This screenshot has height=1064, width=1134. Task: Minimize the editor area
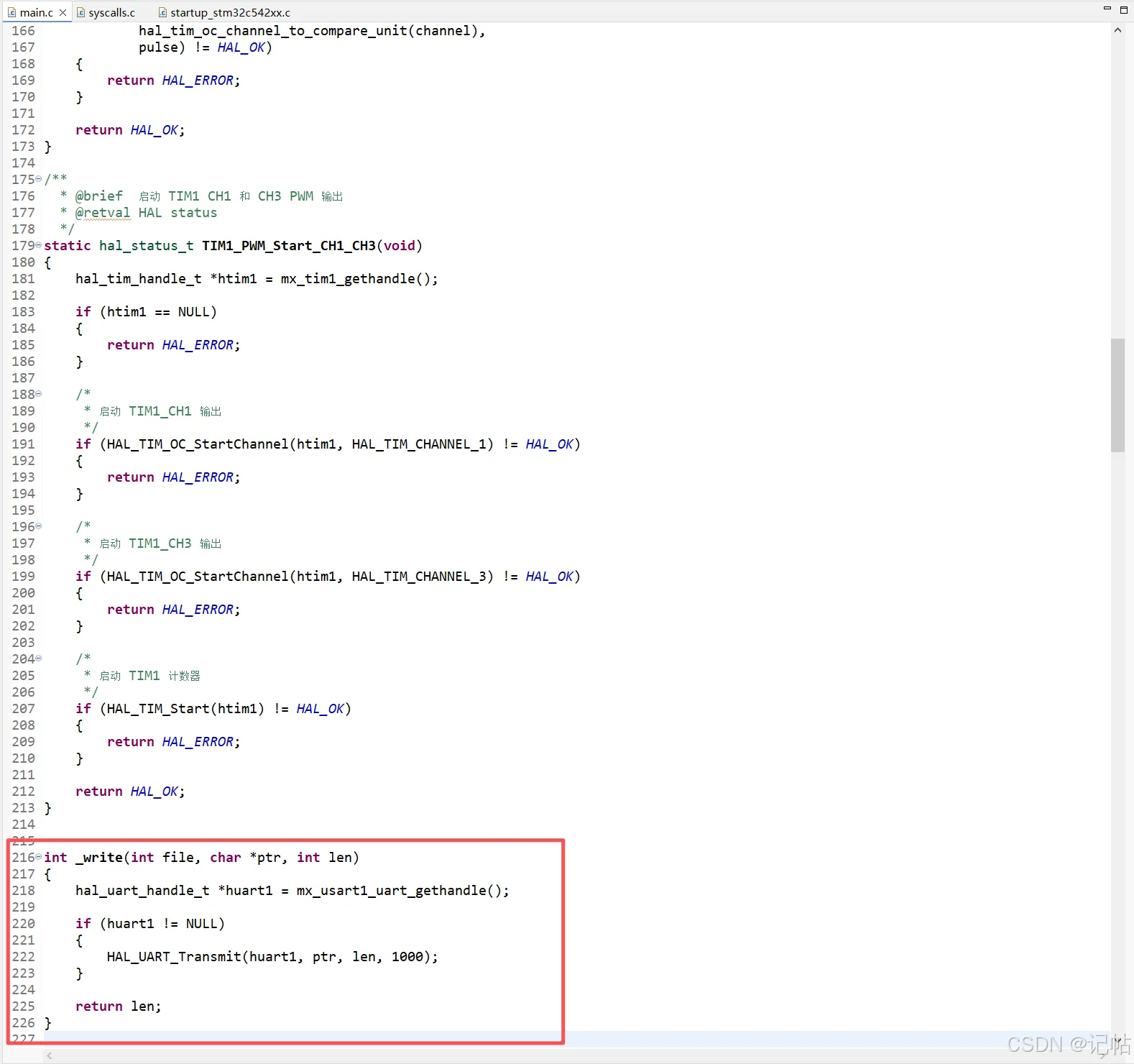click(1107, 9)
